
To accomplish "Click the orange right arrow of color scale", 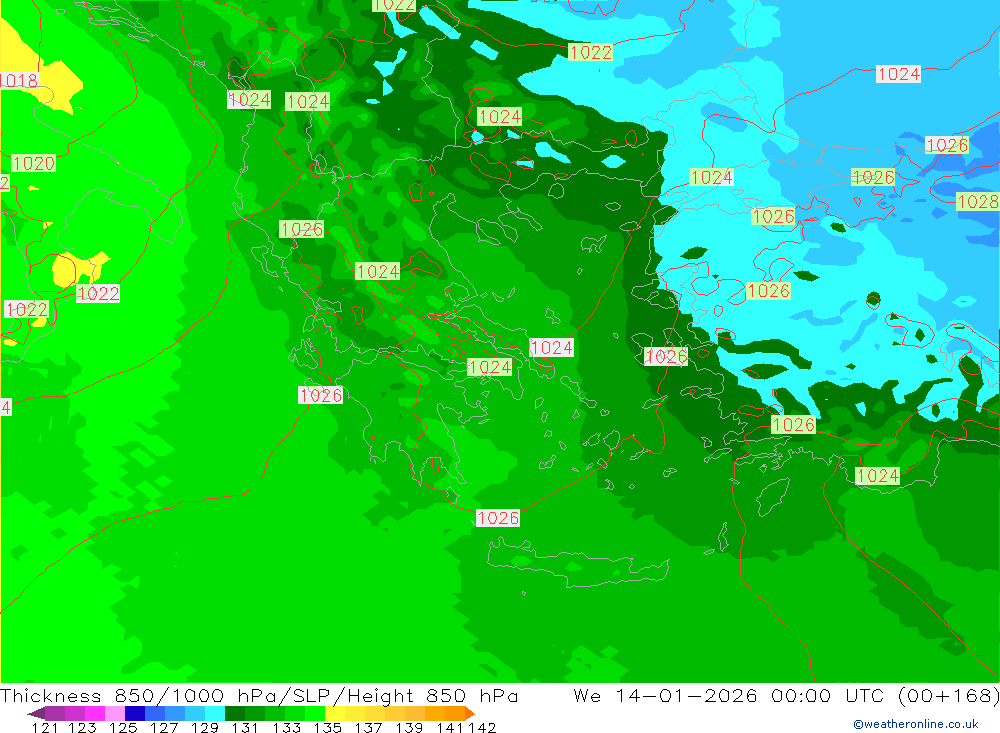I will pyautogui.click(x=470, y=713).
